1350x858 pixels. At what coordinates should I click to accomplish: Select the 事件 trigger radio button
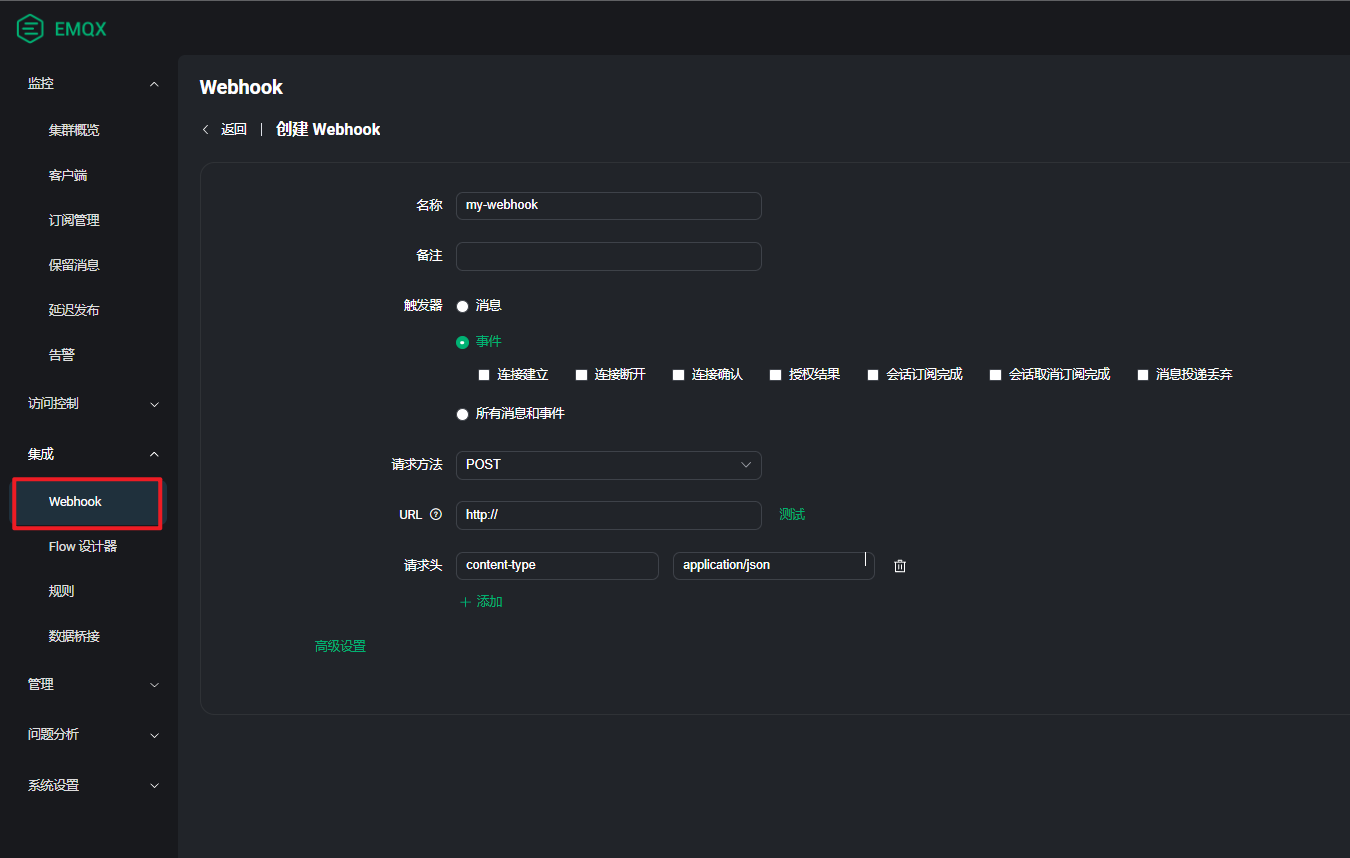pos(462,342)
